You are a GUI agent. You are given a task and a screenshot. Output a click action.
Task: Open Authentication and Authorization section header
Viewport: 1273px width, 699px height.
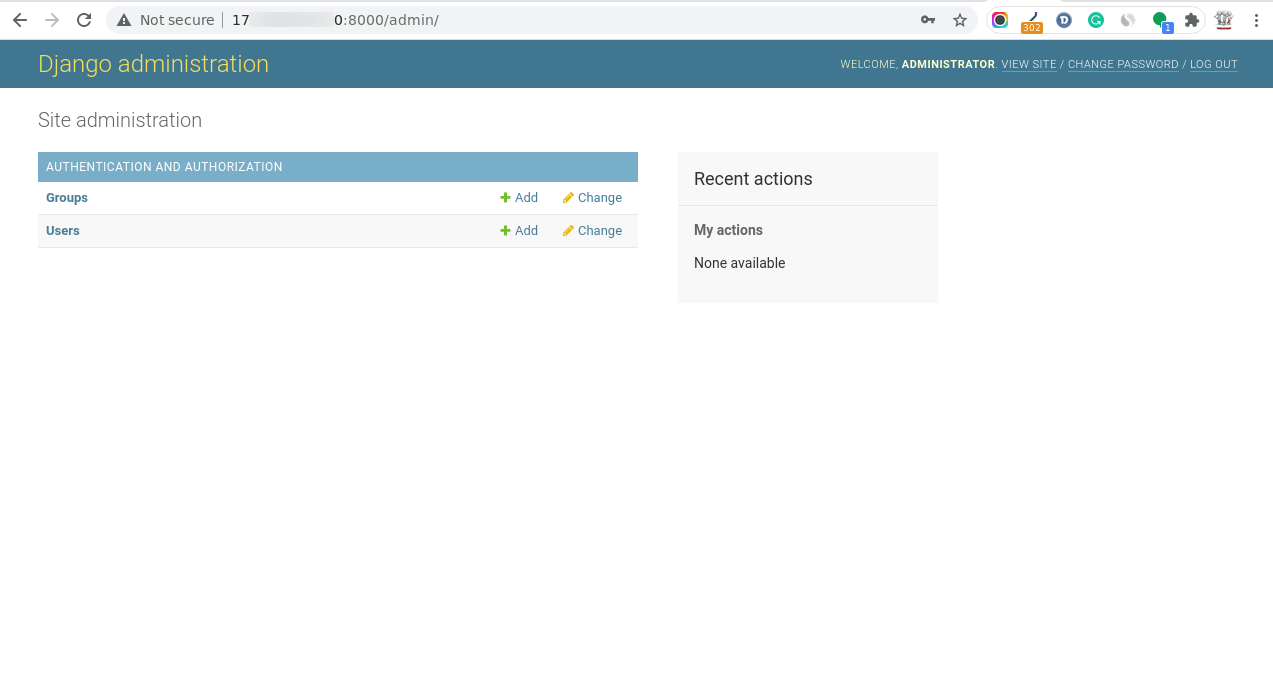[x=164, y=167]
